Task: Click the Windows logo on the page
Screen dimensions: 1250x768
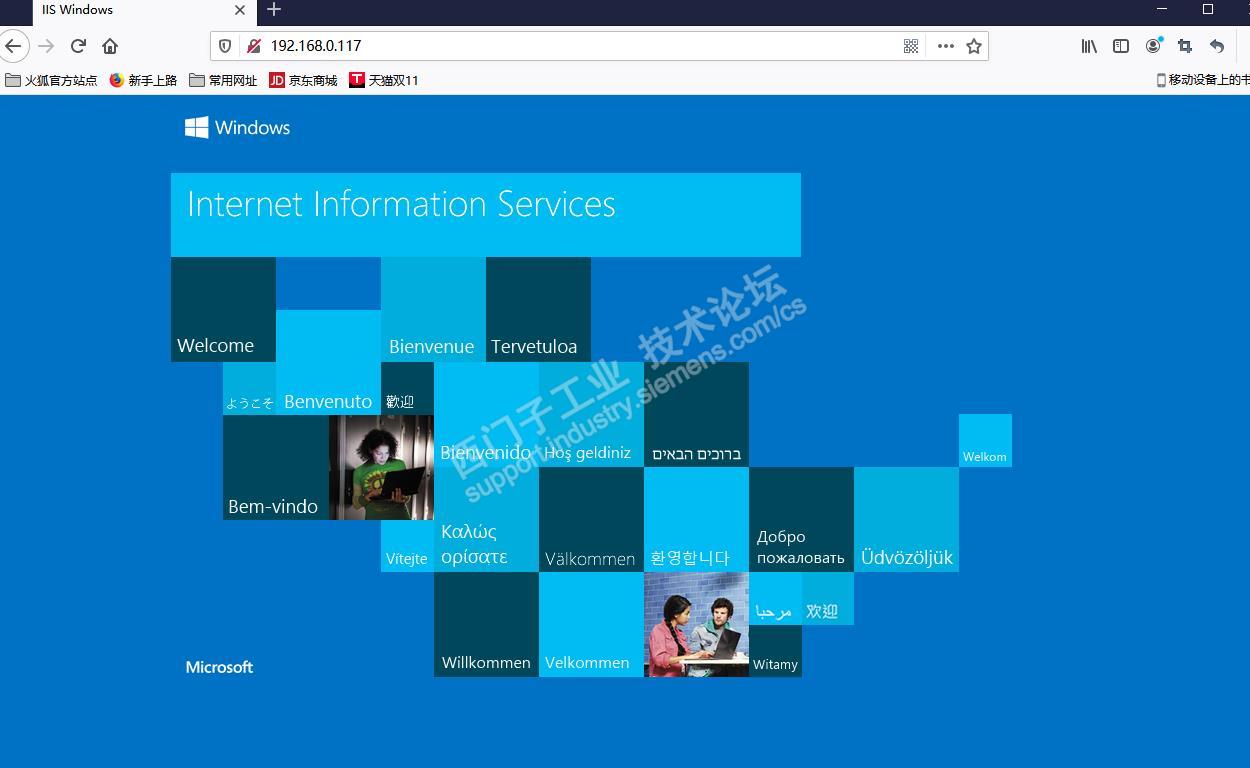Action: click(237, 127)
